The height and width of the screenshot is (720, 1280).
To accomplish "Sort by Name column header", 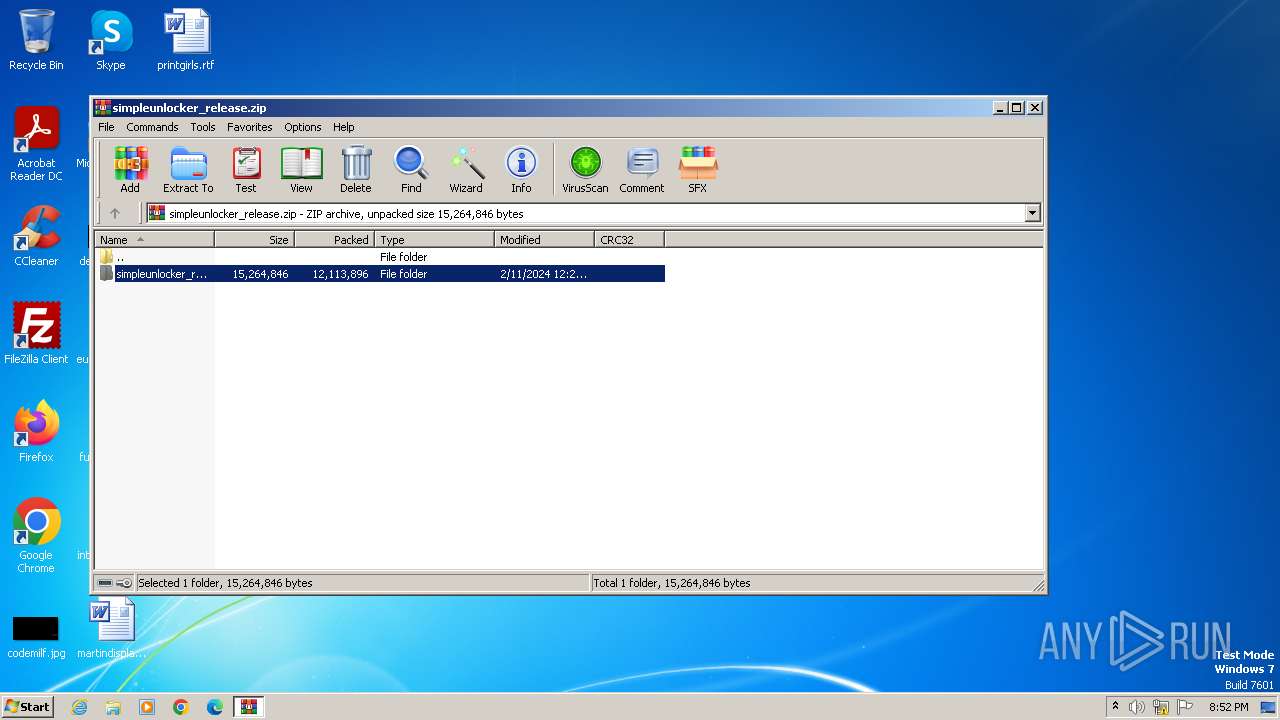I will pos(154,240).
